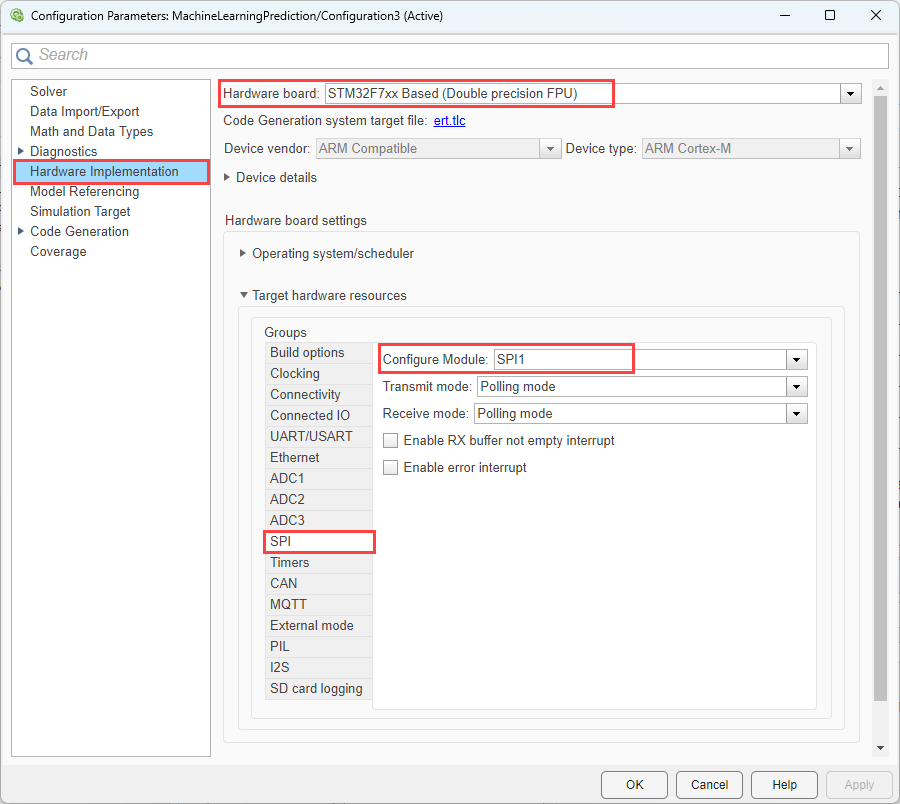Click the Simulink icon in the title bar
Image resolution: width=900 pixels, height=804 pixels.
(x=16, y=15)
